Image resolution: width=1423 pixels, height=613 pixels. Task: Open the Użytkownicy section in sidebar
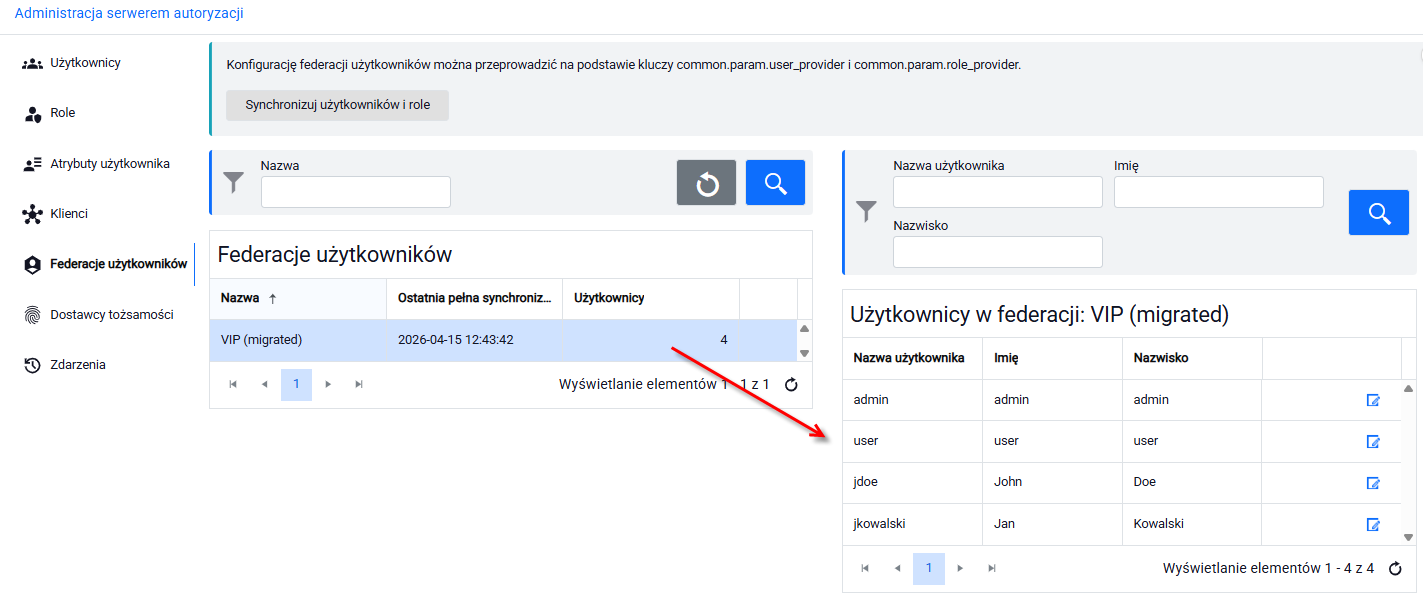click(x=85, y=63)
